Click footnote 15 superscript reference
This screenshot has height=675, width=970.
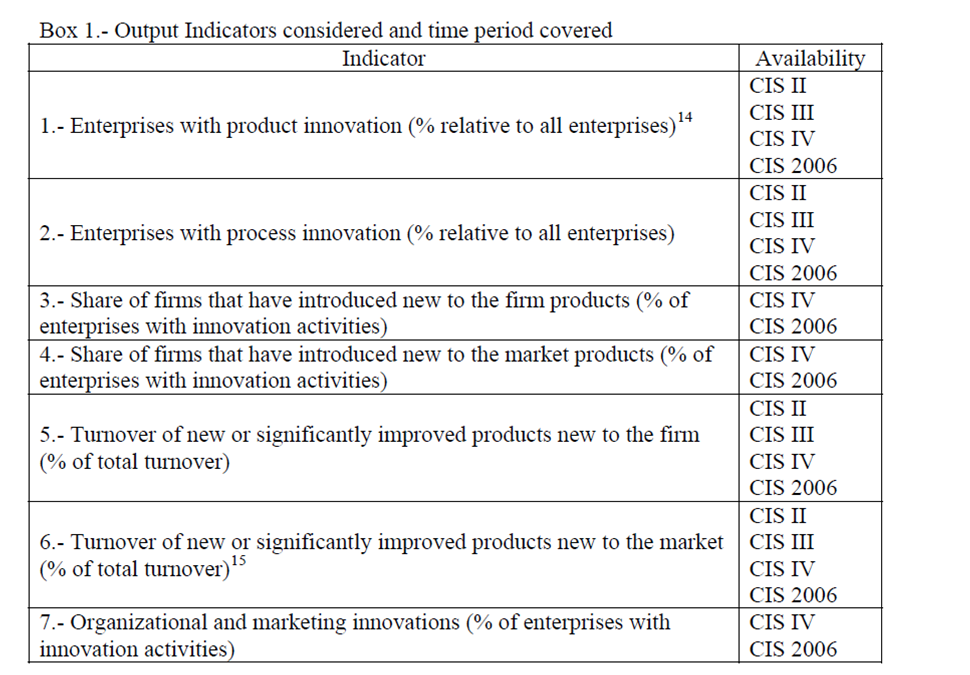(239, 560)
